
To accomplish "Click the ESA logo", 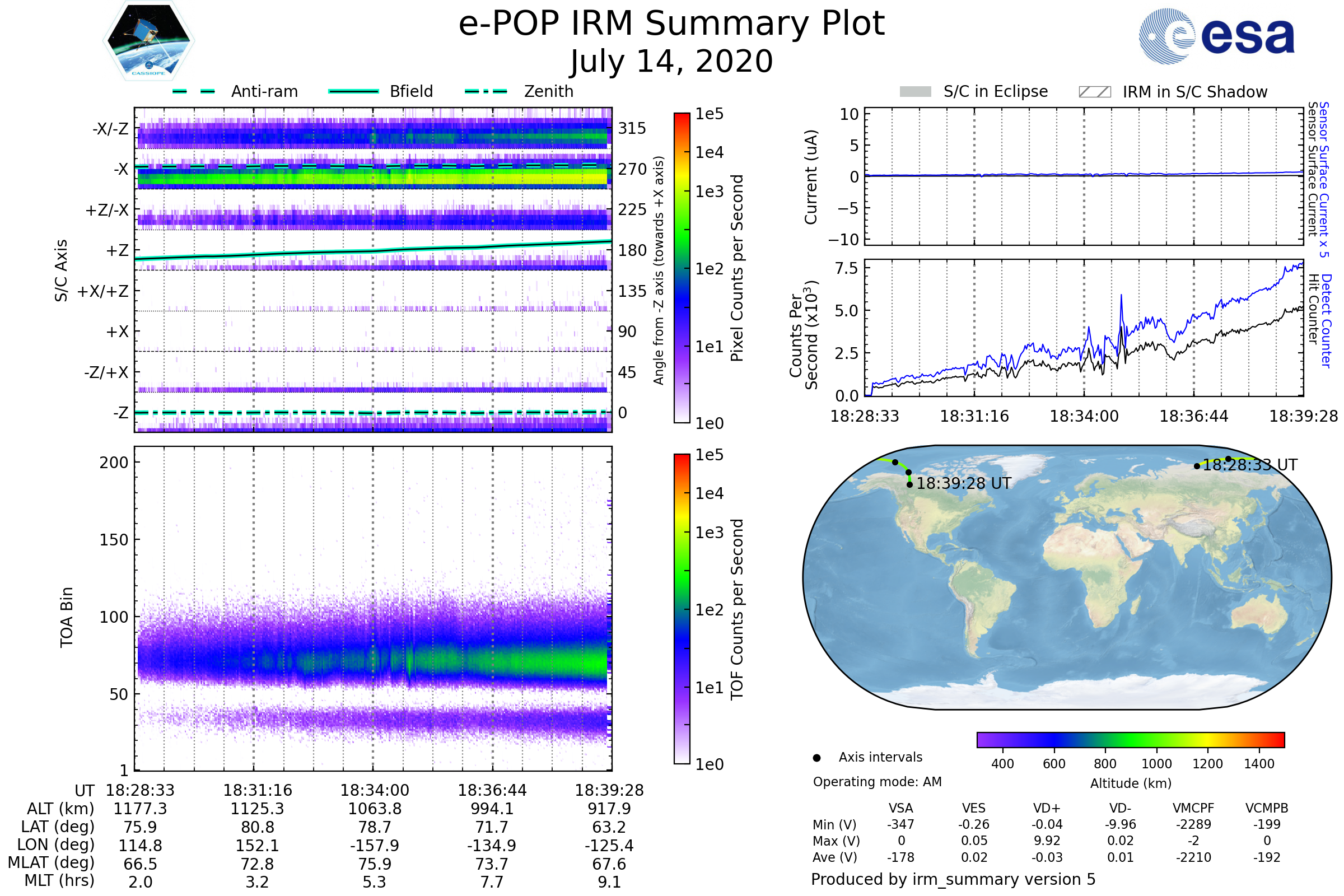I will point(1216,36).
